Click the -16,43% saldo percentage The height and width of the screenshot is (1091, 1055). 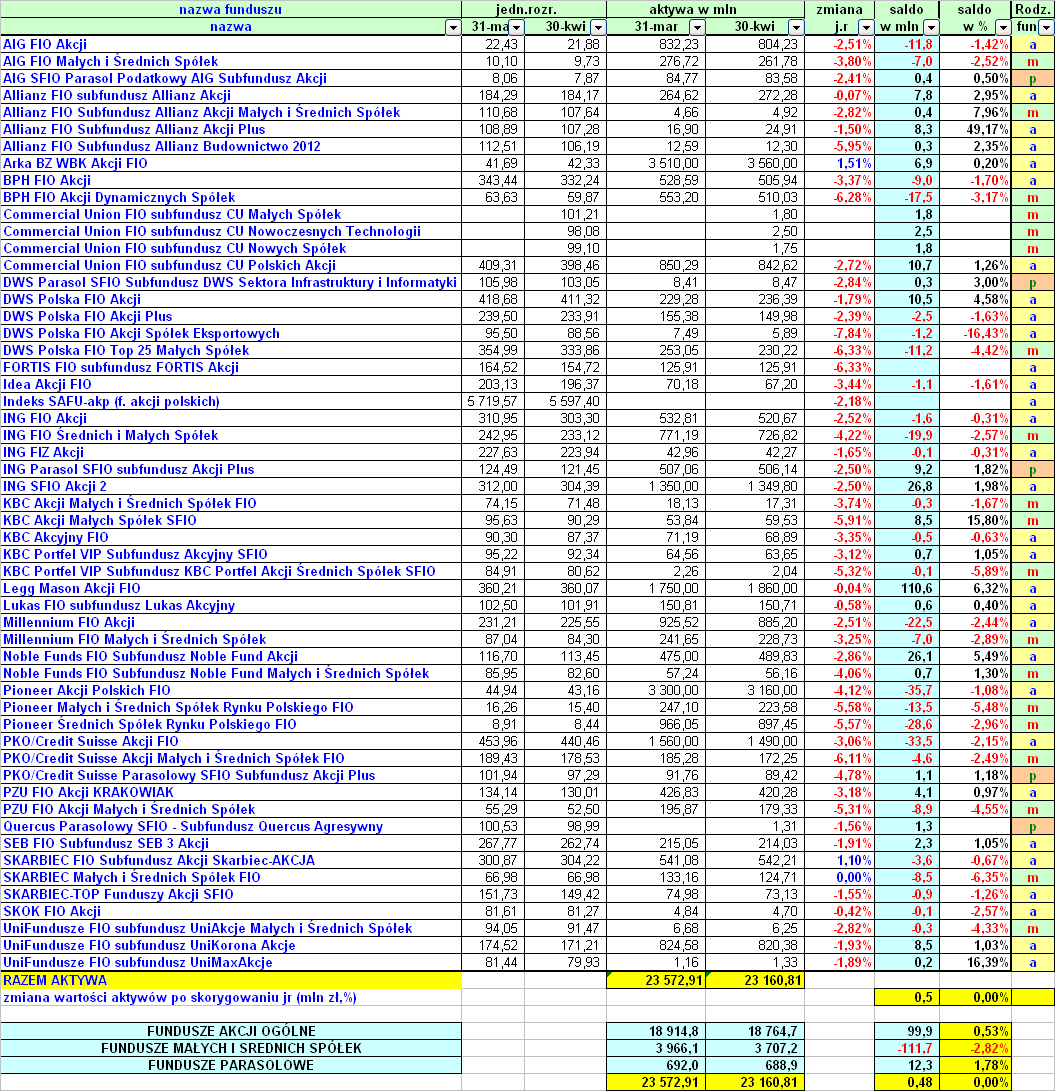pyautogui.click(x=975, y=333)
